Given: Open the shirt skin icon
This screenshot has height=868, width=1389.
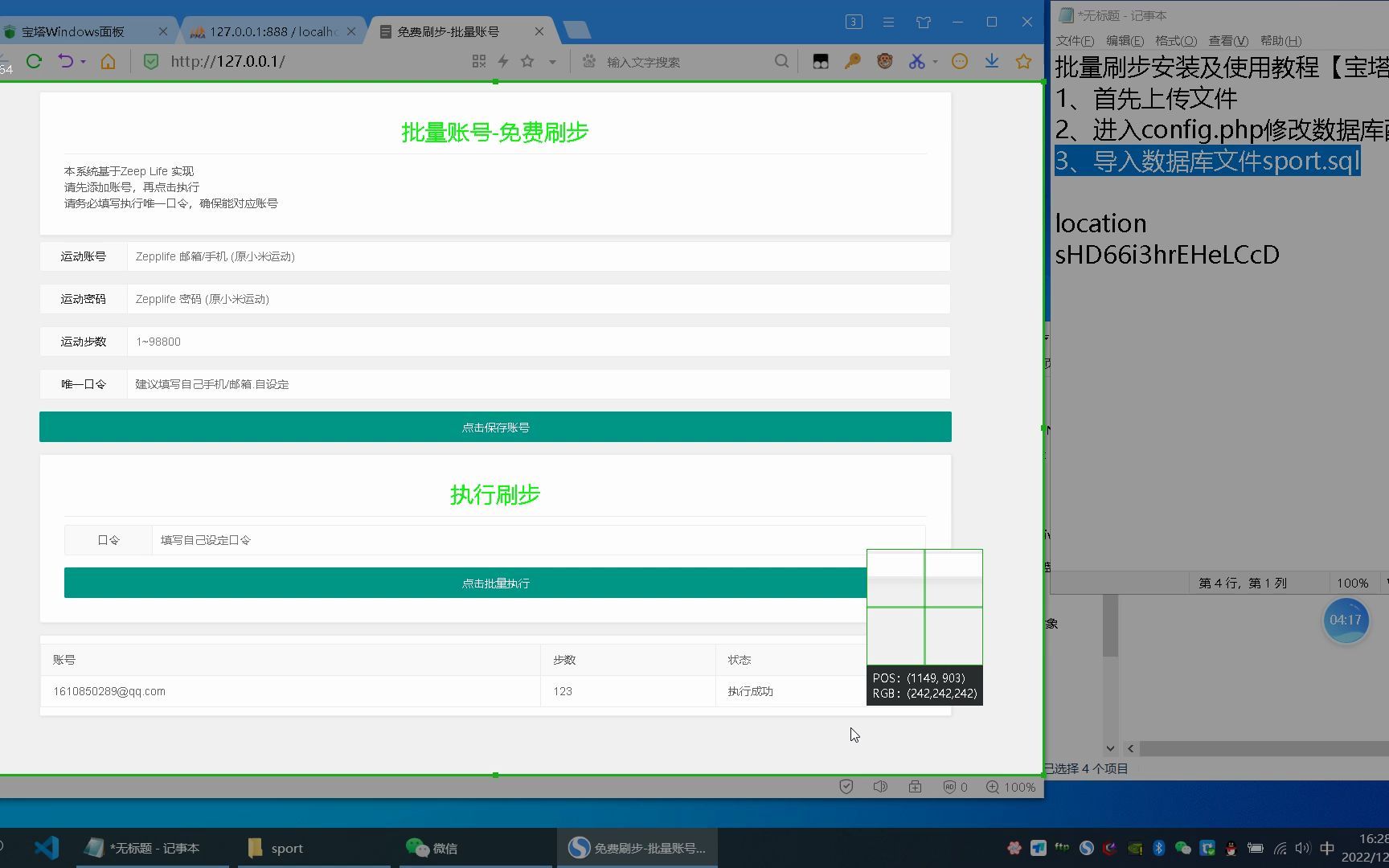Looking at the screenshot, I should coord(924,22).
